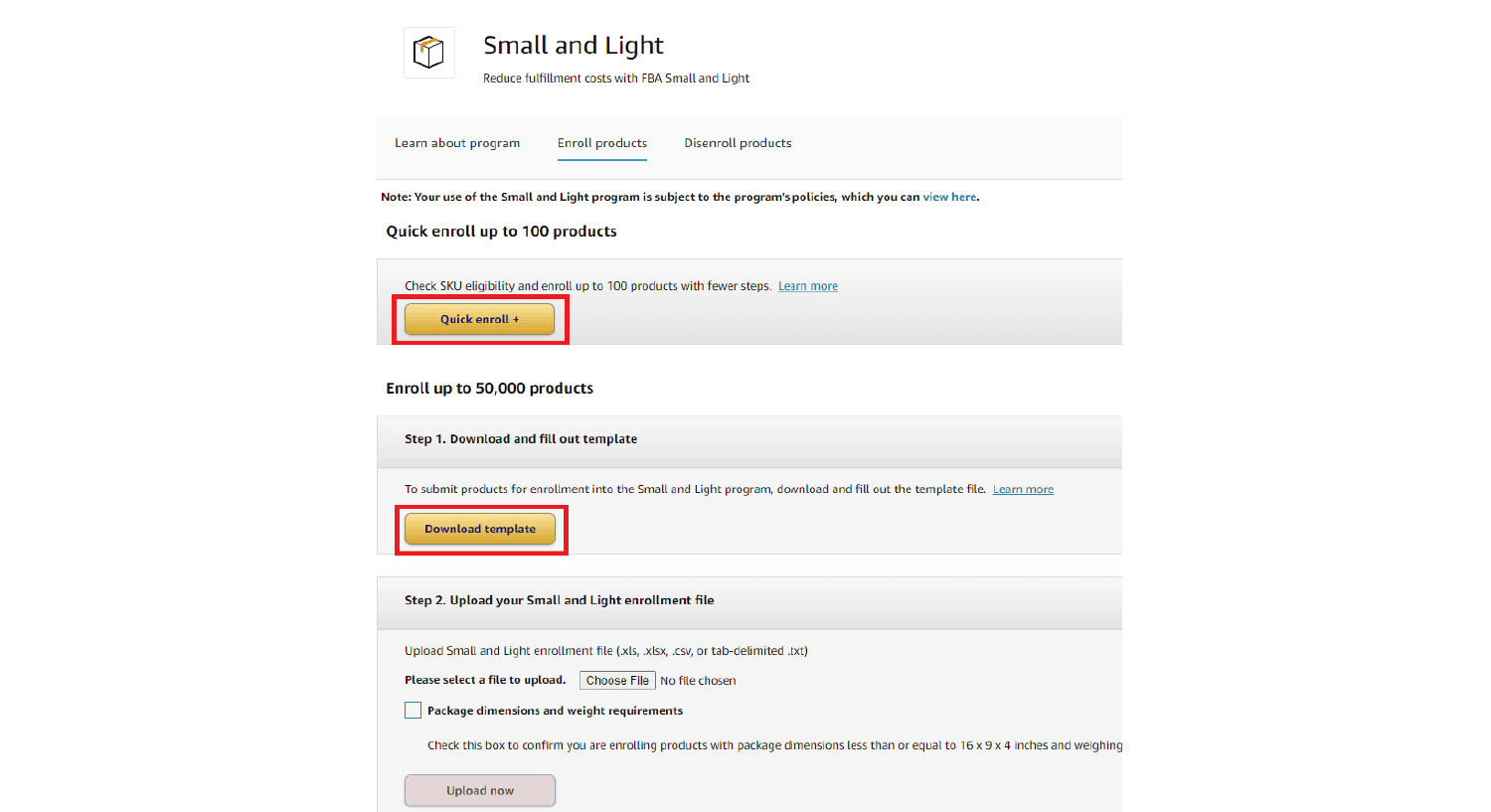
Task: Click Step 2 Upload enrollment file header
Action: pos(560,600)
